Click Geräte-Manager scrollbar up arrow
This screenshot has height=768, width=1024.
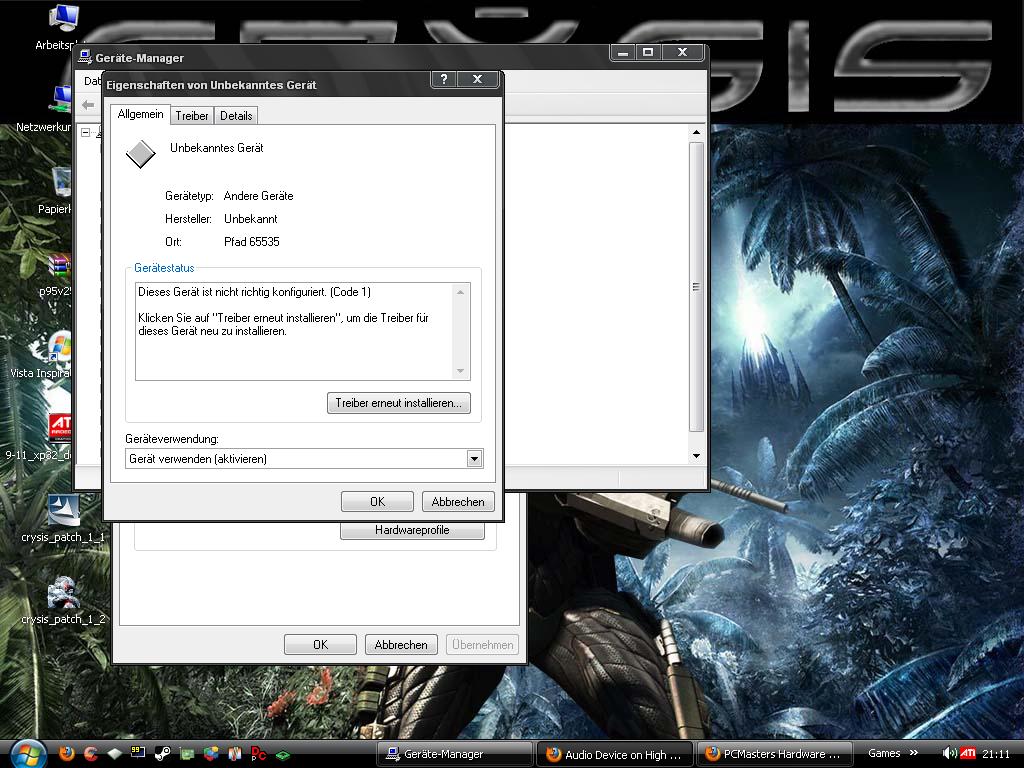[x=696, y=133]
